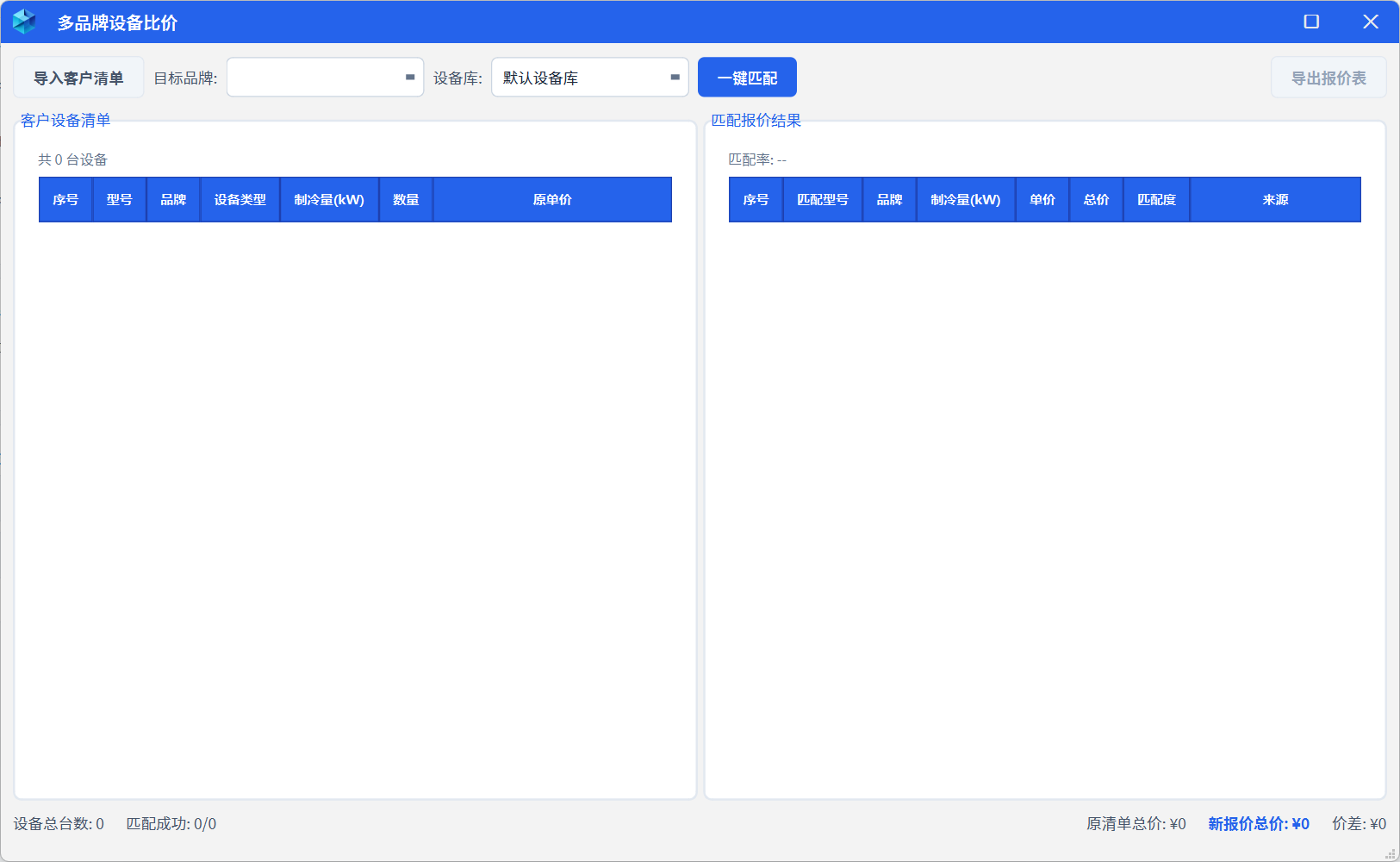Click the dropdown arrow icon beside 目标品牌 field
Image resolution: width=1400 pixels, height=862 pixels.
click(408, 77)
